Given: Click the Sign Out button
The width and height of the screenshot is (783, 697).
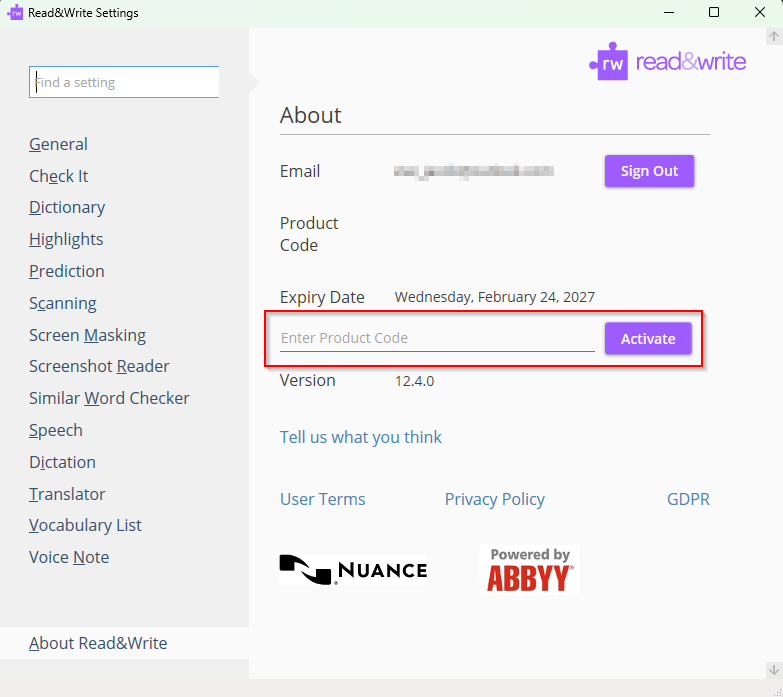Looking at the screenshot, I should coord(649,171).
